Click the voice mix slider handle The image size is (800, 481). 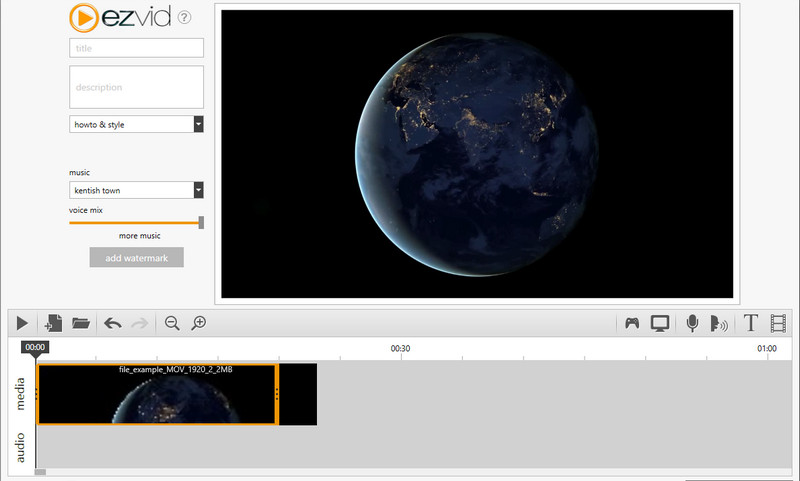click(x=201, y=223)
